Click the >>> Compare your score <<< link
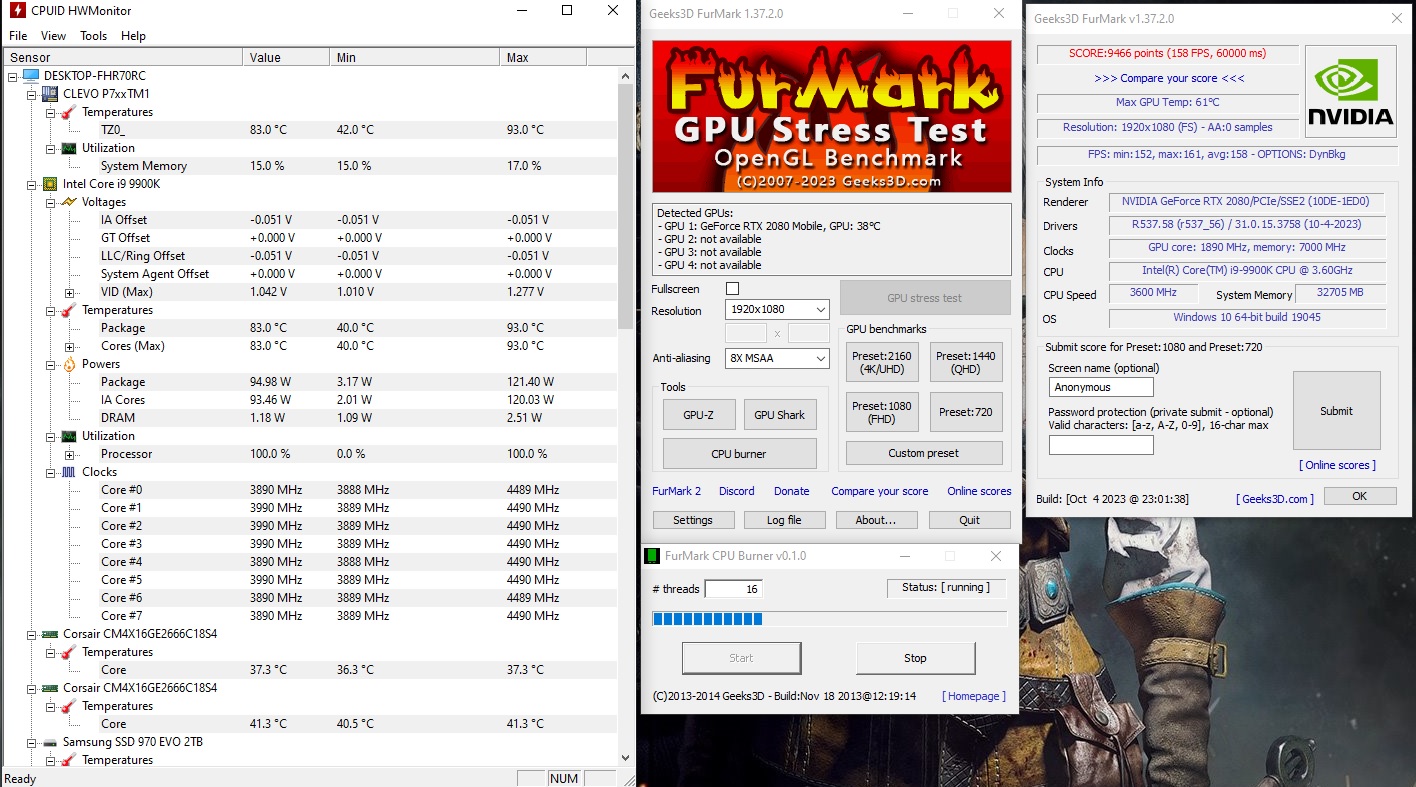The width and height of the screenshot is (1416, 787). [x=1169, y=78]
